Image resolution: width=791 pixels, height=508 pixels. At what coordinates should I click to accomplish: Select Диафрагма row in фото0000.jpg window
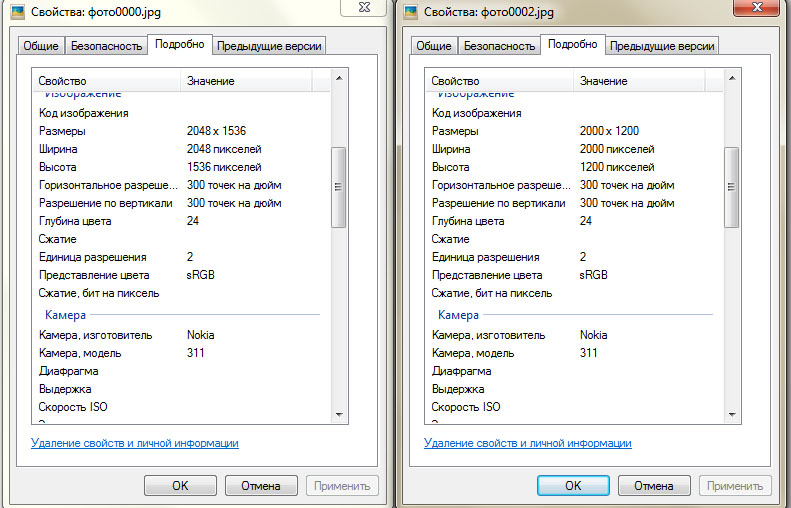click(182, 371)
